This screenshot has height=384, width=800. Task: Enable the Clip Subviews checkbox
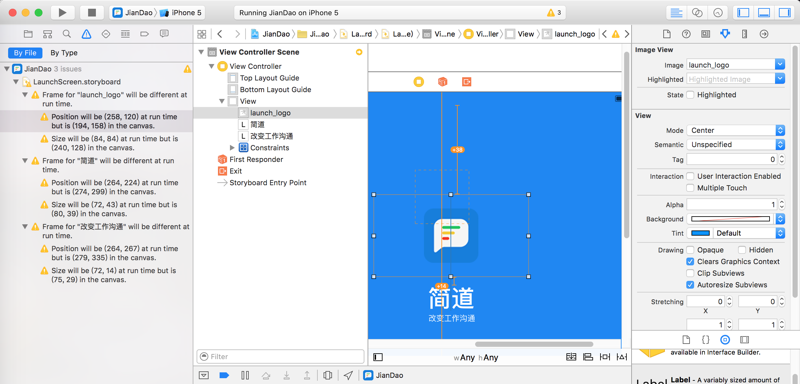690,273
